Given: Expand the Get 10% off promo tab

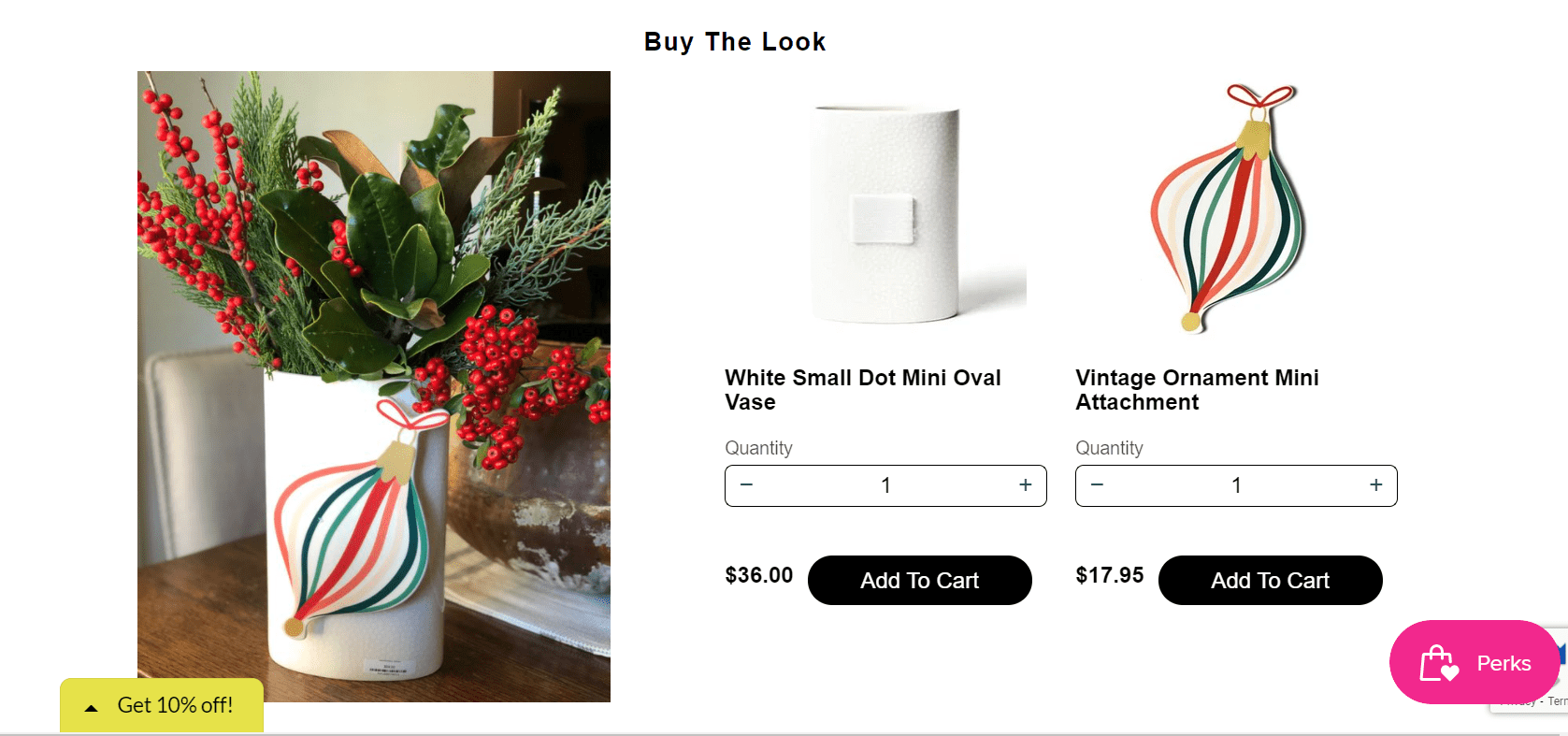Looking at the screenshot, I should [x=174, y=705].
